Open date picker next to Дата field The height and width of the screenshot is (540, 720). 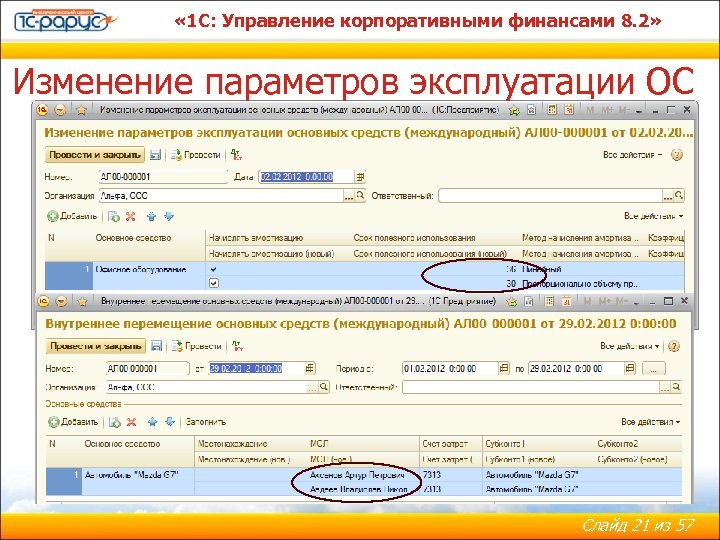360,177
